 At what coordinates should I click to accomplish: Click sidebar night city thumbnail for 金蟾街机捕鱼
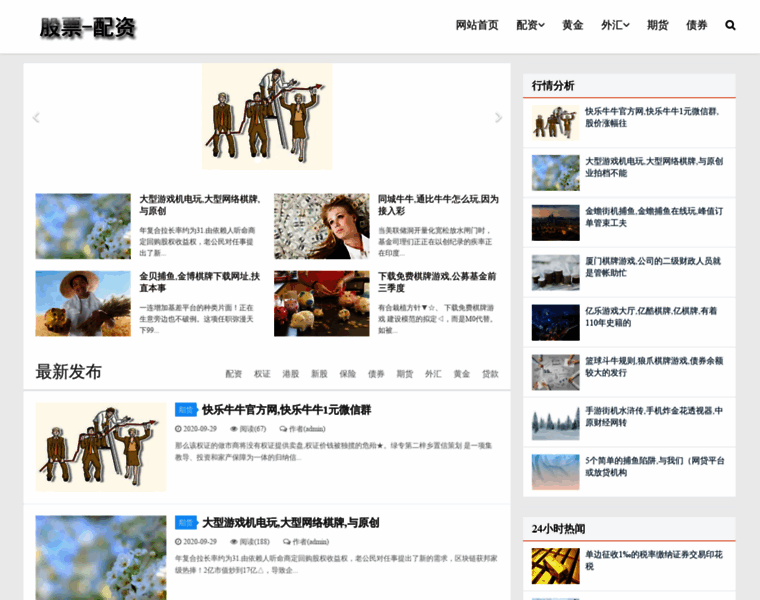(x=555, y=223)
